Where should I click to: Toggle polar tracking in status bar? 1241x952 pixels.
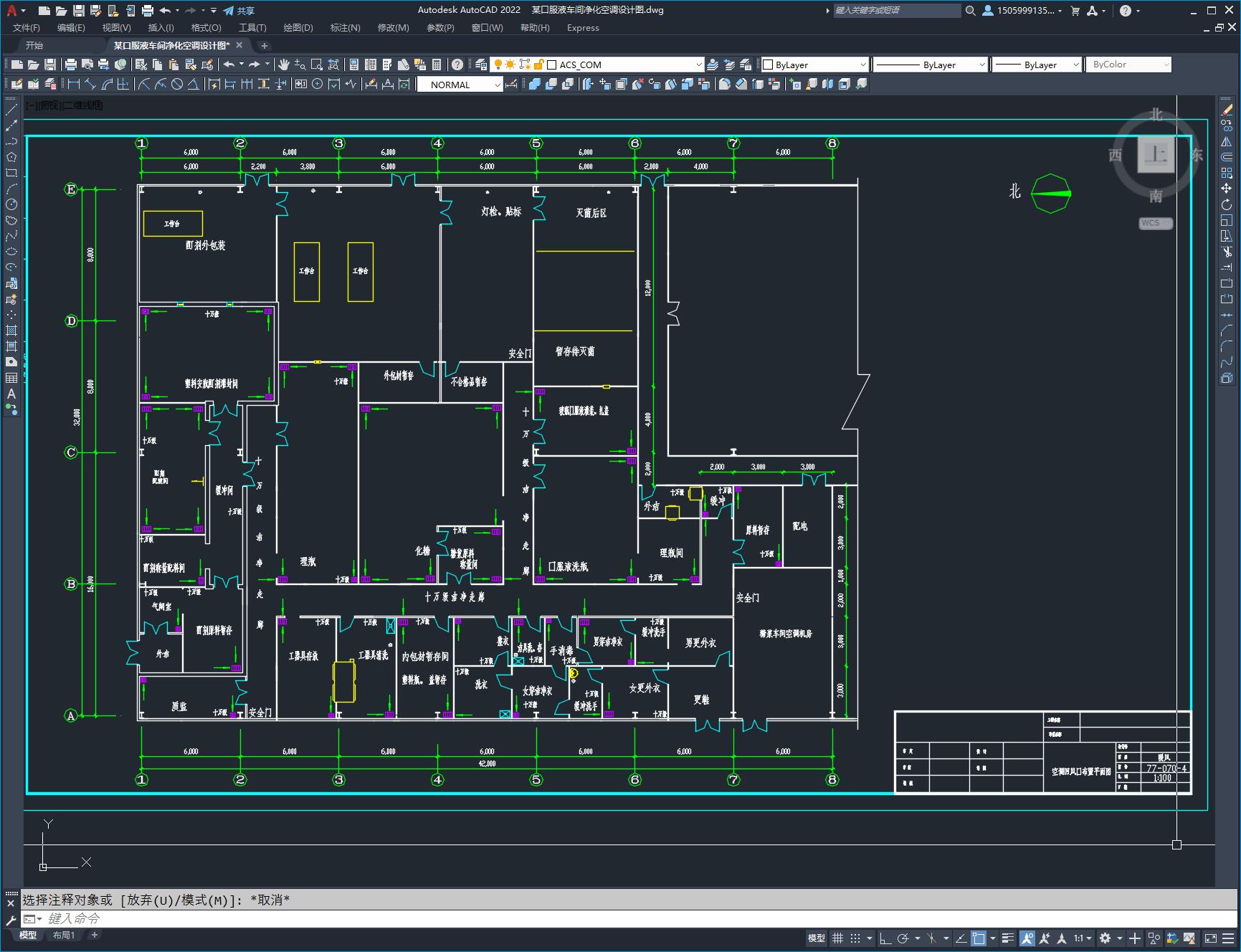pos(903,938)
